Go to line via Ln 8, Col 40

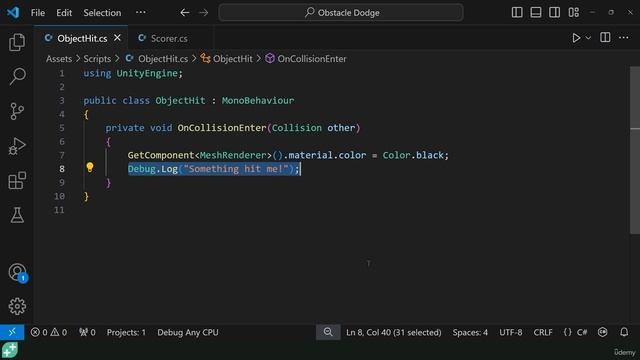pyautogui.click(x=393, y=332)
